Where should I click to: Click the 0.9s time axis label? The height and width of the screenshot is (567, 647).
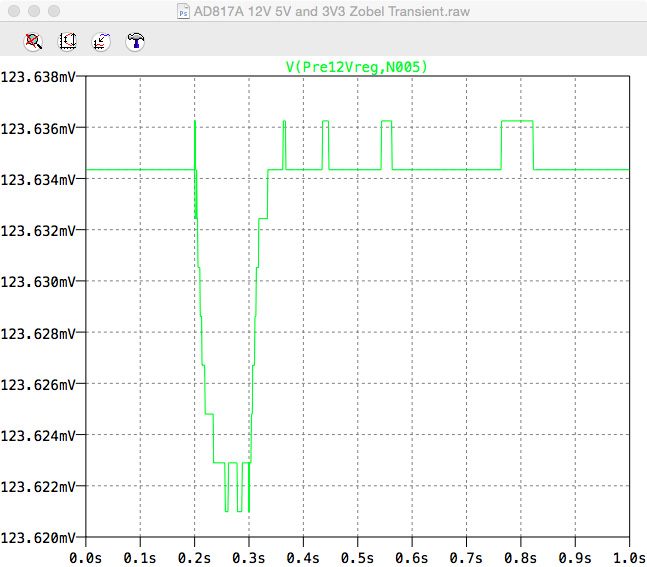pyautogui.click(x=575, y=558)
